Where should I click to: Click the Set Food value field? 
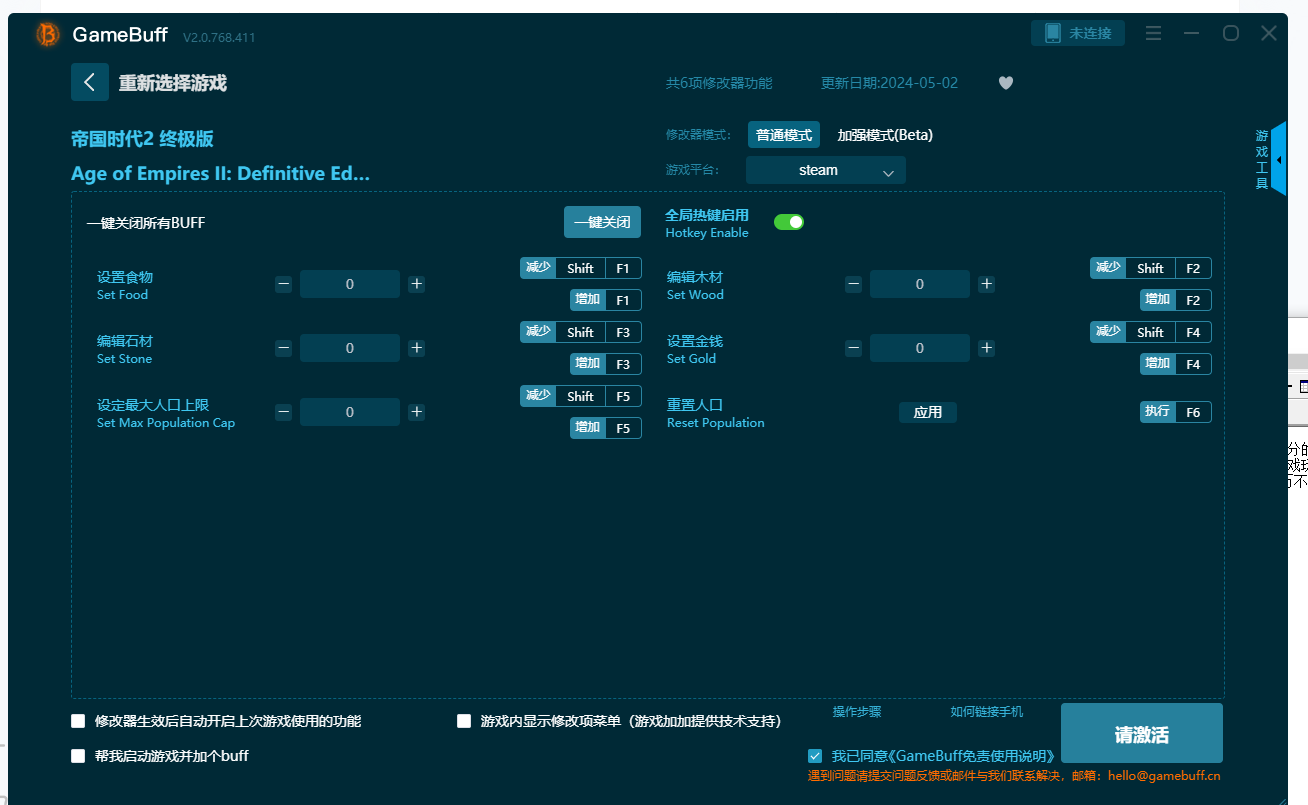point(350,284)
